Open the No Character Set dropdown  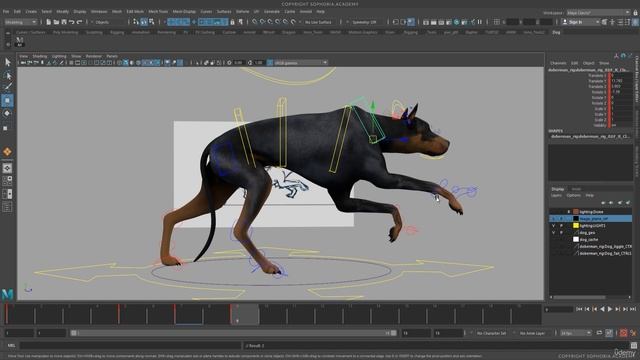(x=491, y=333)
